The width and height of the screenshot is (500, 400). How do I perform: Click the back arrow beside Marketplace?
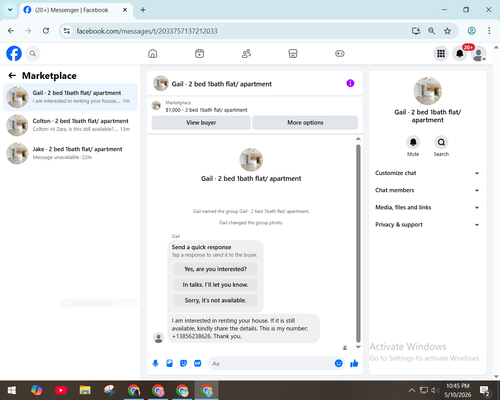click(x=12, y=76)
